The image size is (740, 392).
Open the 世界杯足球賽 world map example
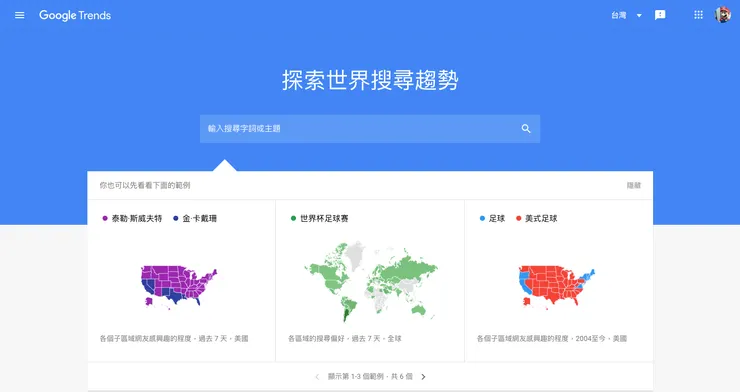point(370,281)
